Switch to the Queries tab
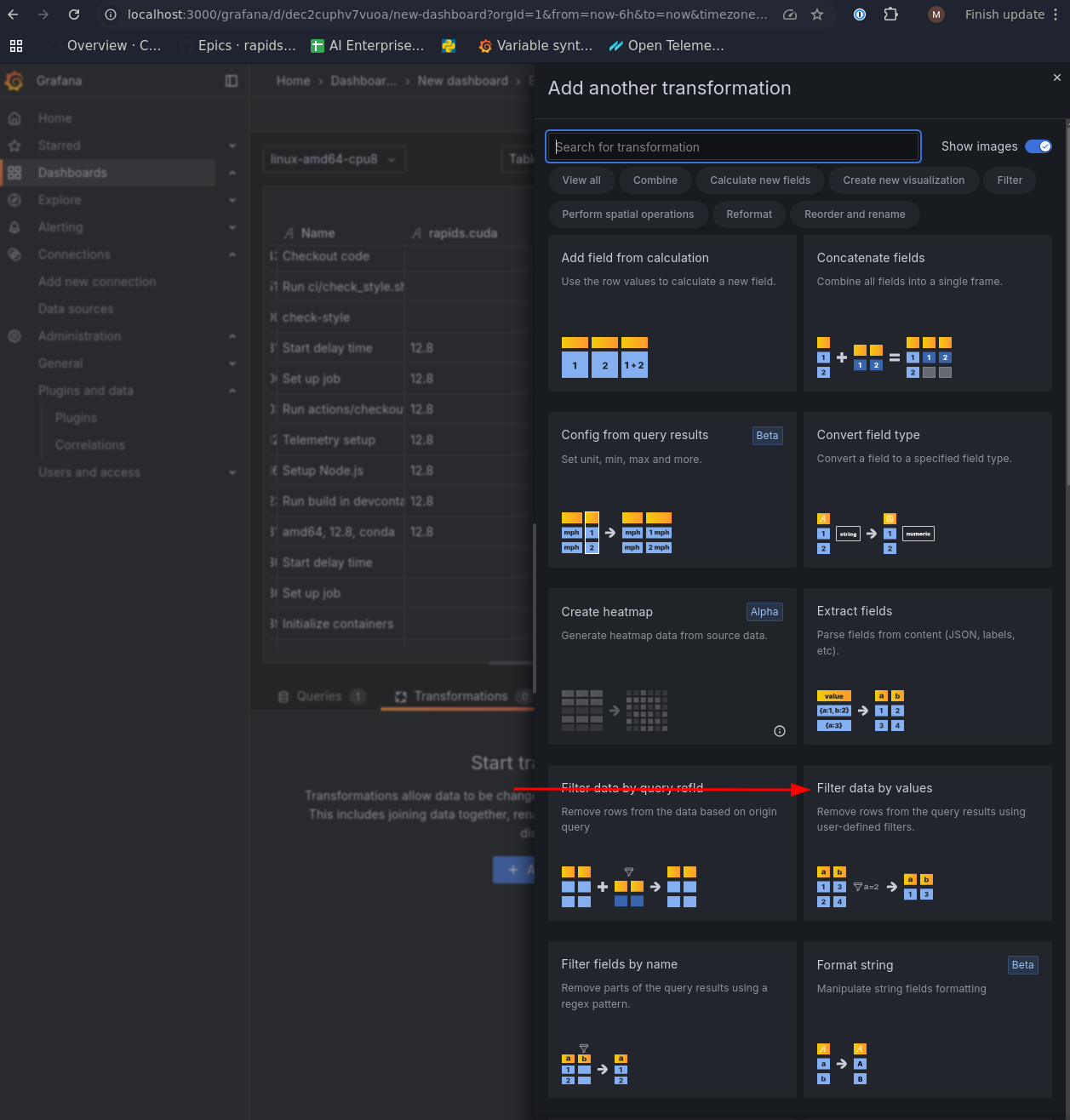1070x1120 pixels. click(319, 696)
